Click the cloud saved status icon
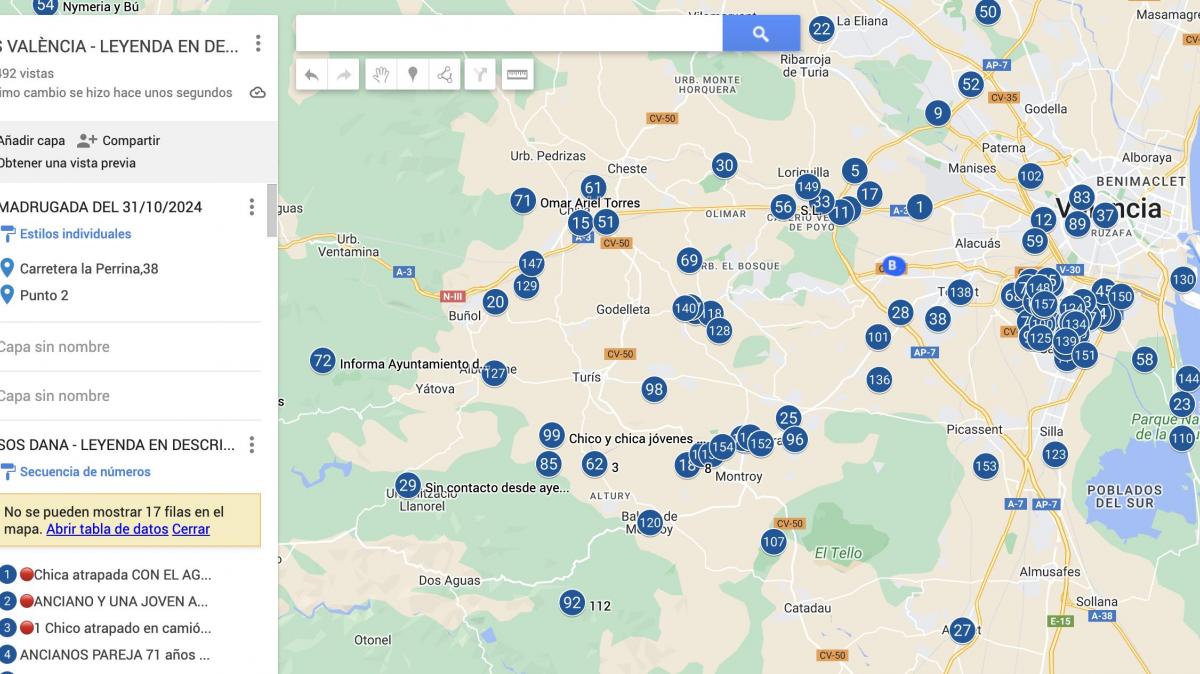 click(x=257, y=93)
